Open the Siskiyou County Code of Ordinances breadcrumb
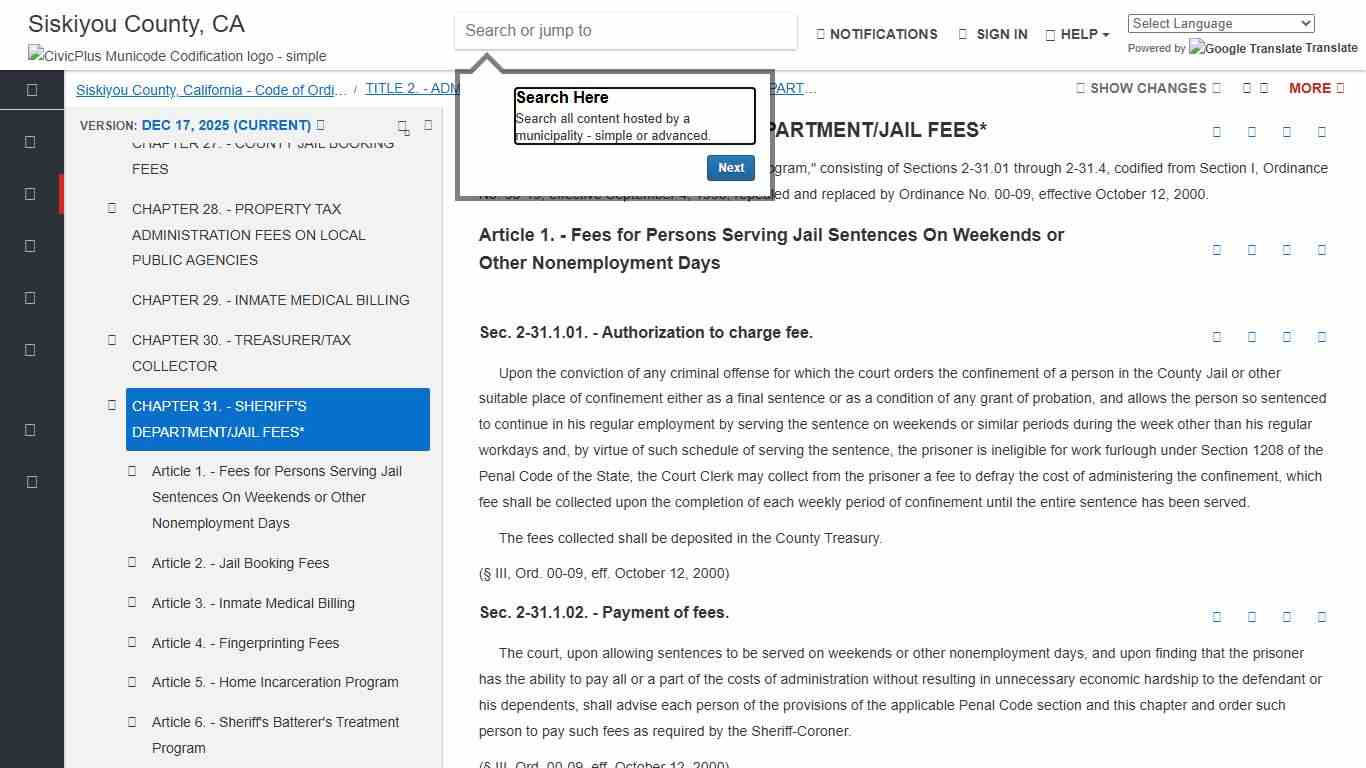Screen dimensions: 1366x768 (211, 90)
